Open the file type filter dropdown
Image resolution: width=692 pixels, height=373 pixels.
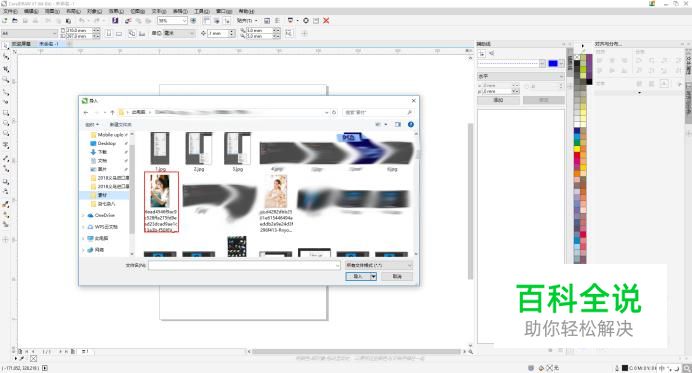pos(379,265)
